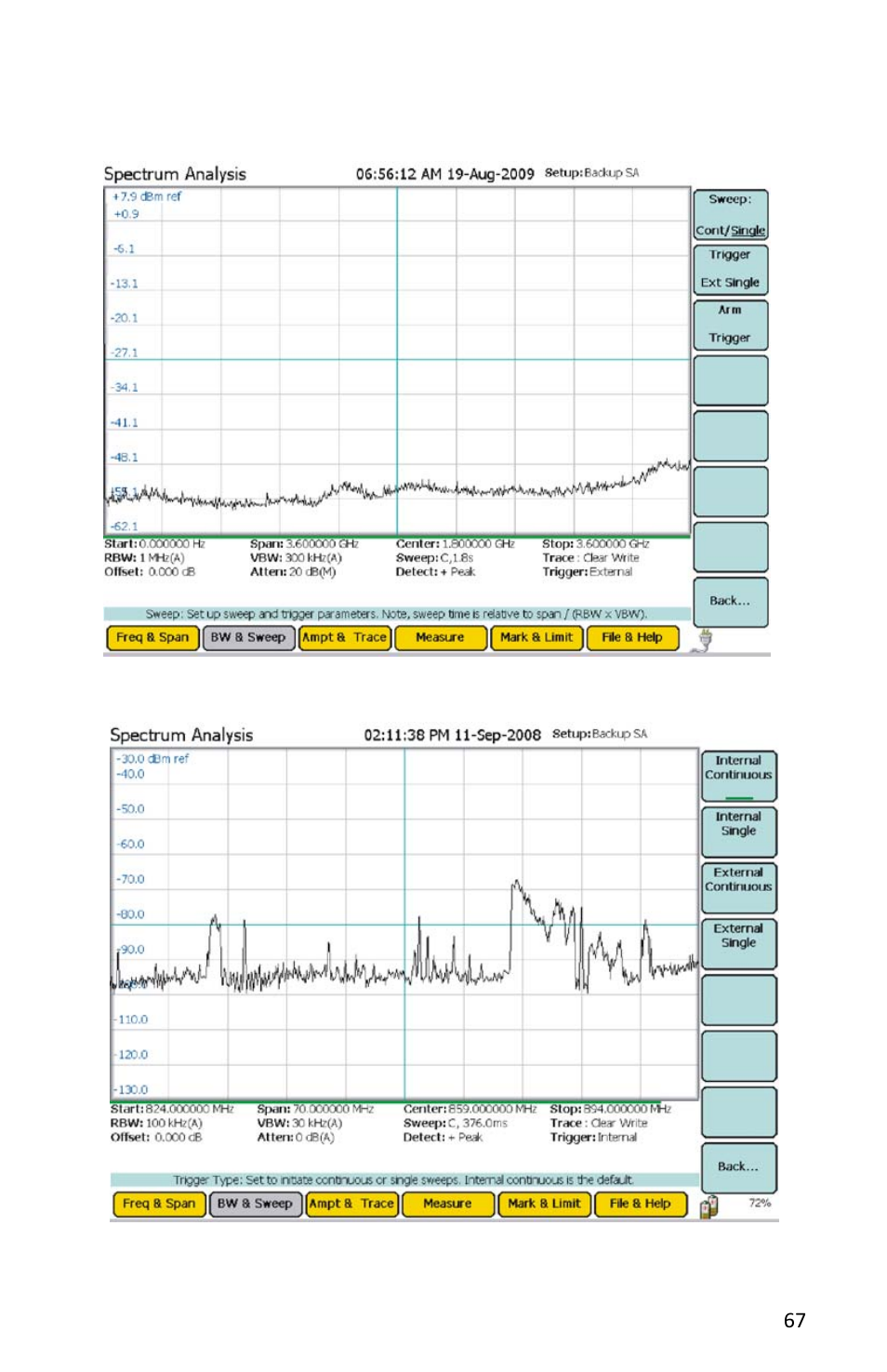Click Center: 1.800000 GHz readout in top screen

pyautogui.click(x=455, y=544)
